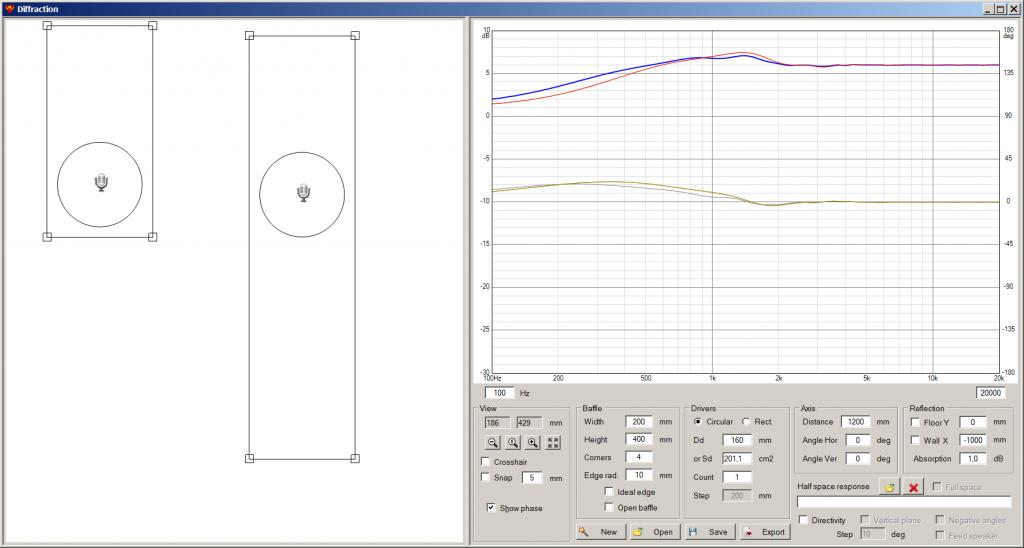Viewport: 1024px width, 548px height.
Task: Click the Export button
Action: coord(765,532)
